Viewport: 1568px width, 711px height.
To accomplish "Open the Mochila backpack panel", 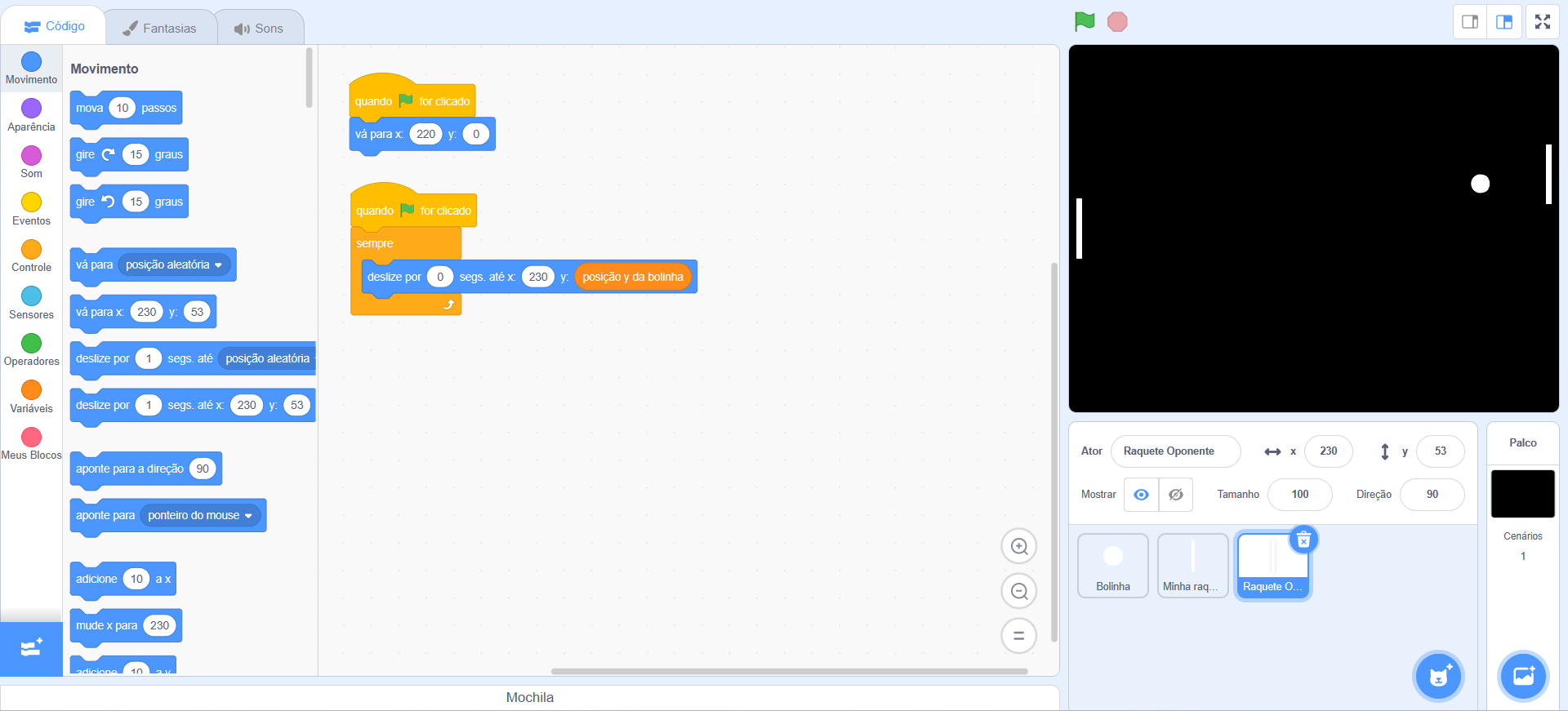I will pyautogui.click(x=530, y=698).
